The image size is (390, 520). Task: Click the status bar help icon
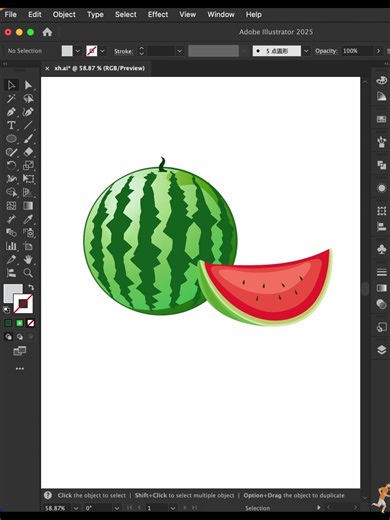tap(48, 495)
